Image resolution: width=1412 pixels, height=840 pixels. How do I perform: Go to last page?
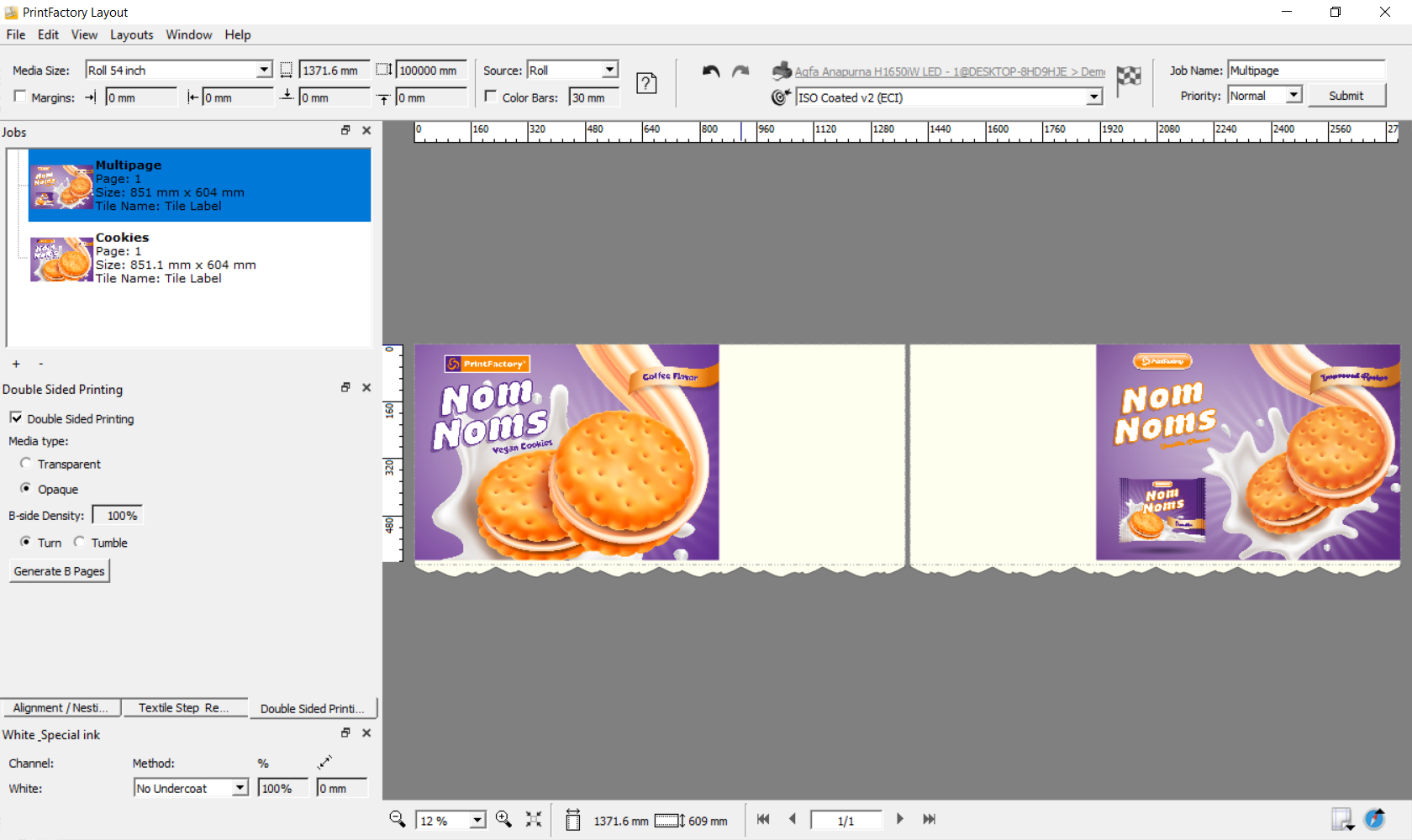click(x=929, y=819)
